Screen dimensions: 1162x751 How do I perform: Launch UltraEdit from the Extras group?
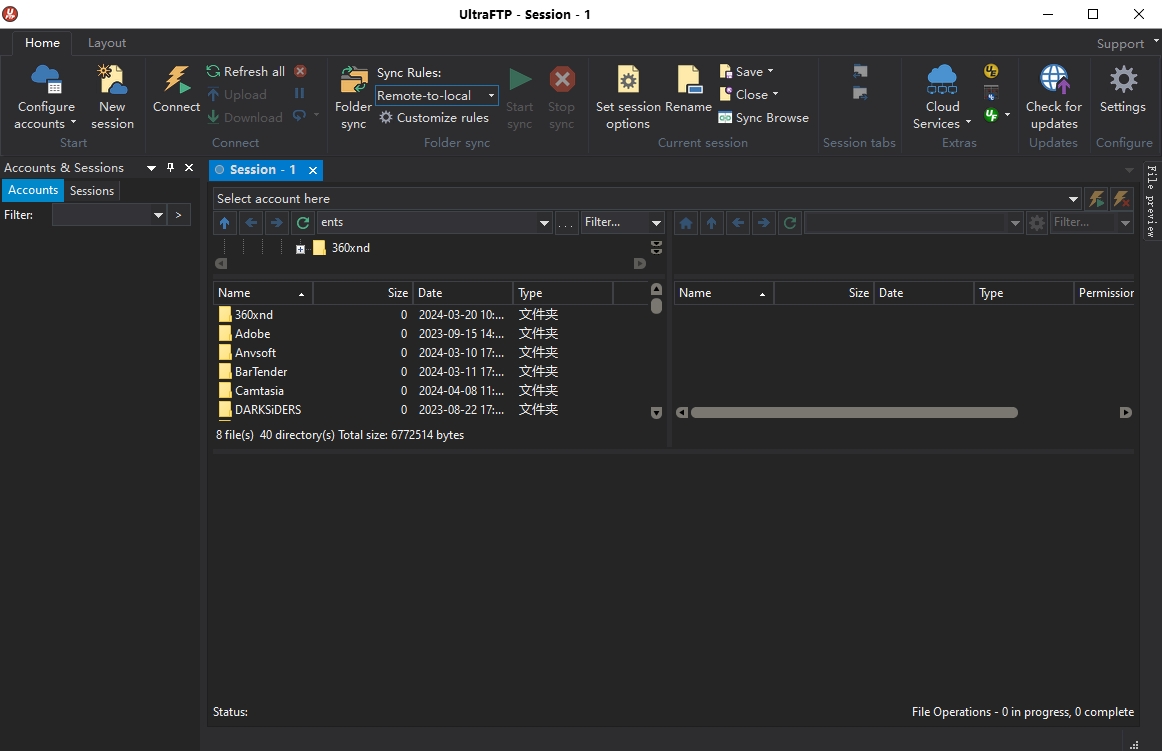991,70
